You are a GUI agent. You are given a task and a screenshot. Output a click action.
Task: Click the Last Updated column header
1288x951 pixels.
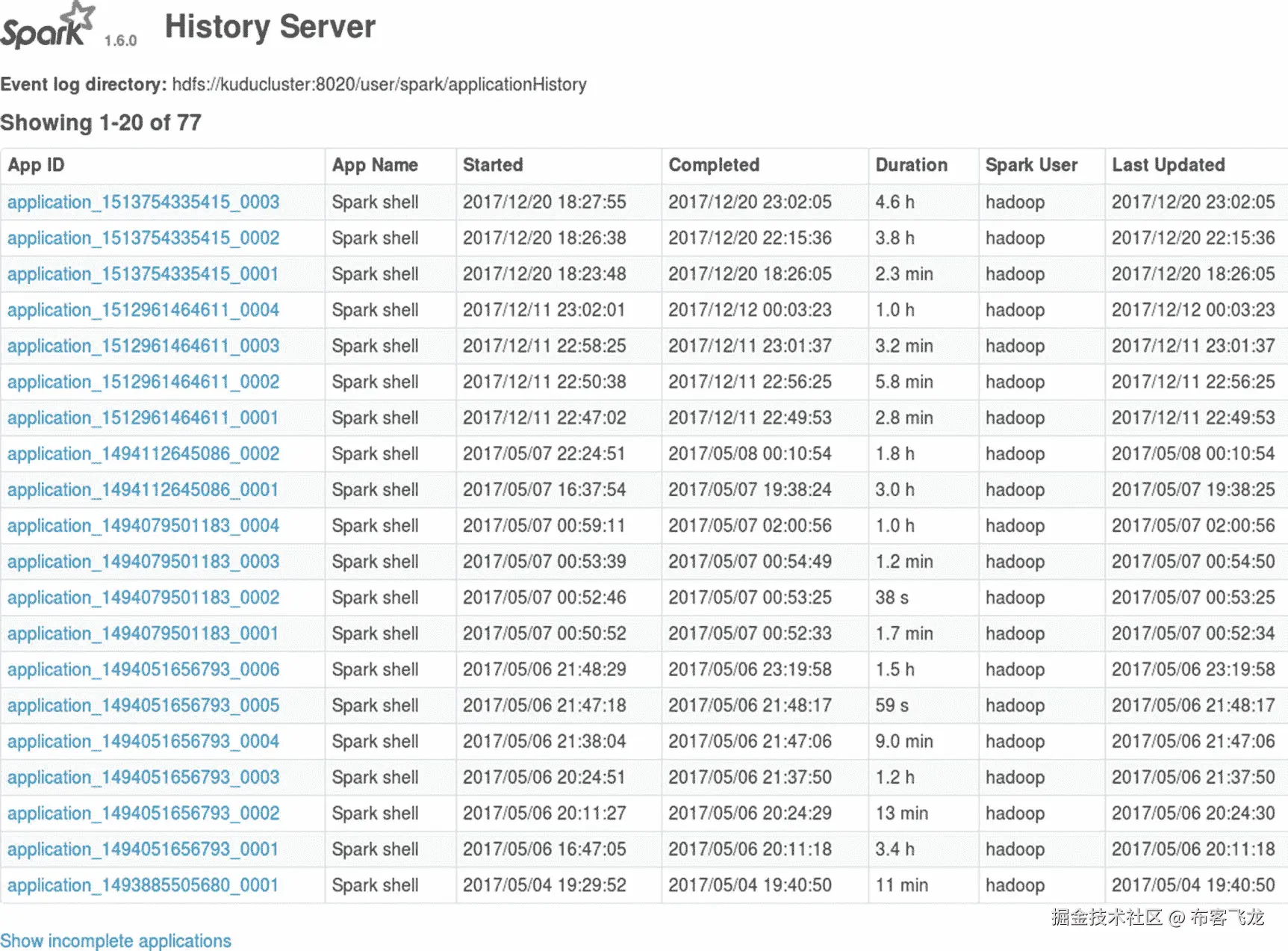pos(1169,165)
